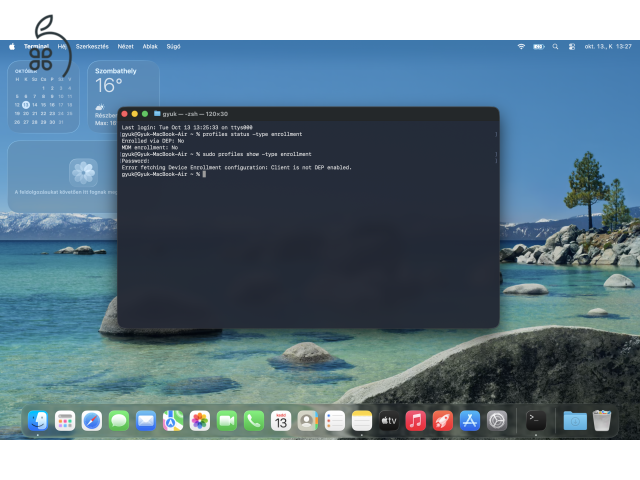640x480 pixels.
Task: Open the Ablak menu
Action: (x=150, y=47)
